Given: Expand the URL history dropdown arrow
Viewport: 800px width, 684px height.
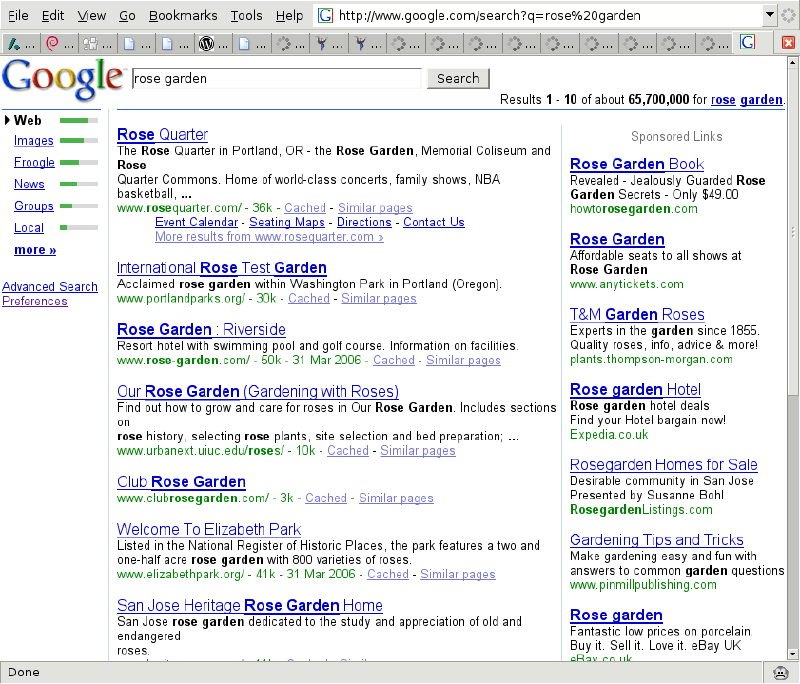Looking at the screenshot, I should (x=769, y=15).
